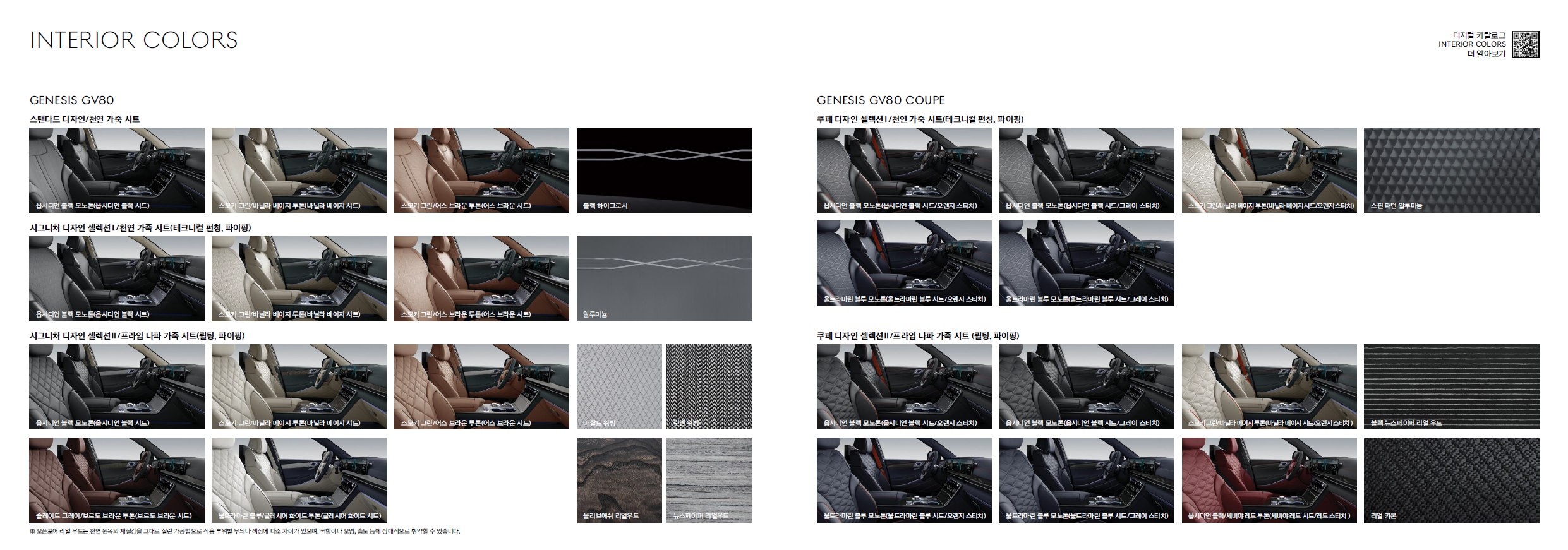The image size is (1568, 550).
Task: Select Standard Design obsidian black monotone interior image
Action: click(x=117, y=170)
